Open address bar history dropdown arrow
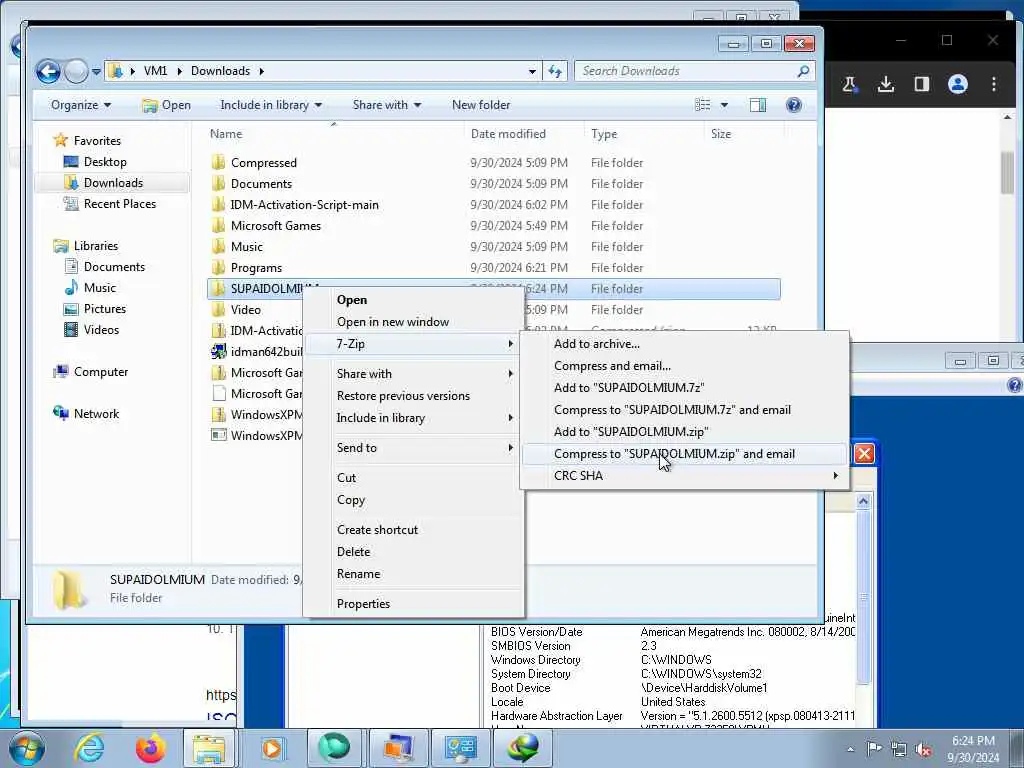 coord(532,71)
